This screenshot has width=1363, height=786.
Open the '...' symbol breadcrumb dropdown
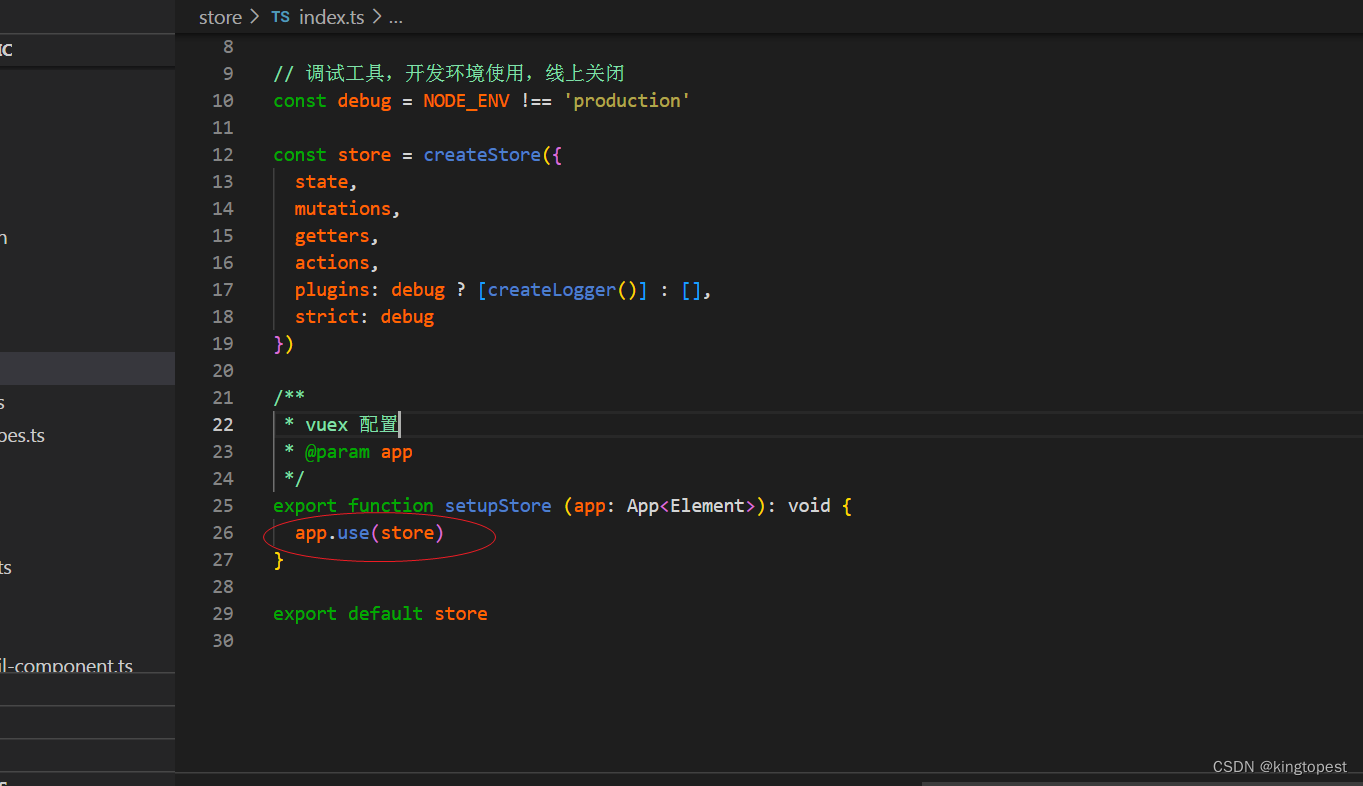(x=395, y=17)
